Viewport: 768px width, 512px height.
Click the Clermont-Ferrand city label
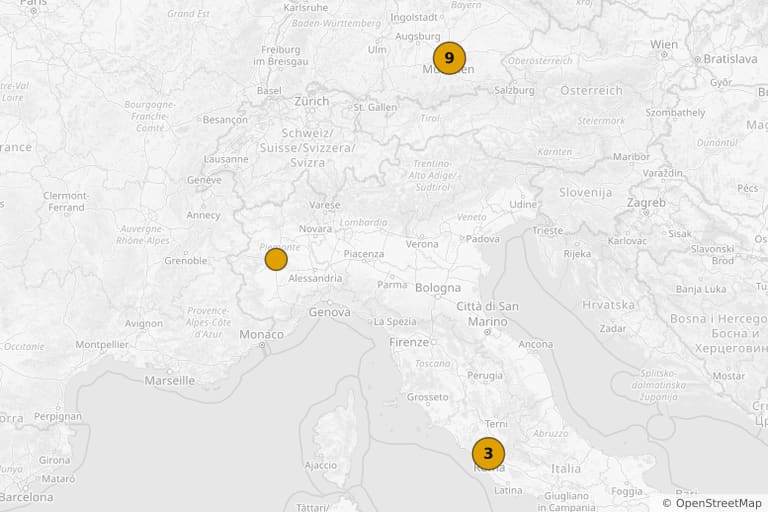66,201
